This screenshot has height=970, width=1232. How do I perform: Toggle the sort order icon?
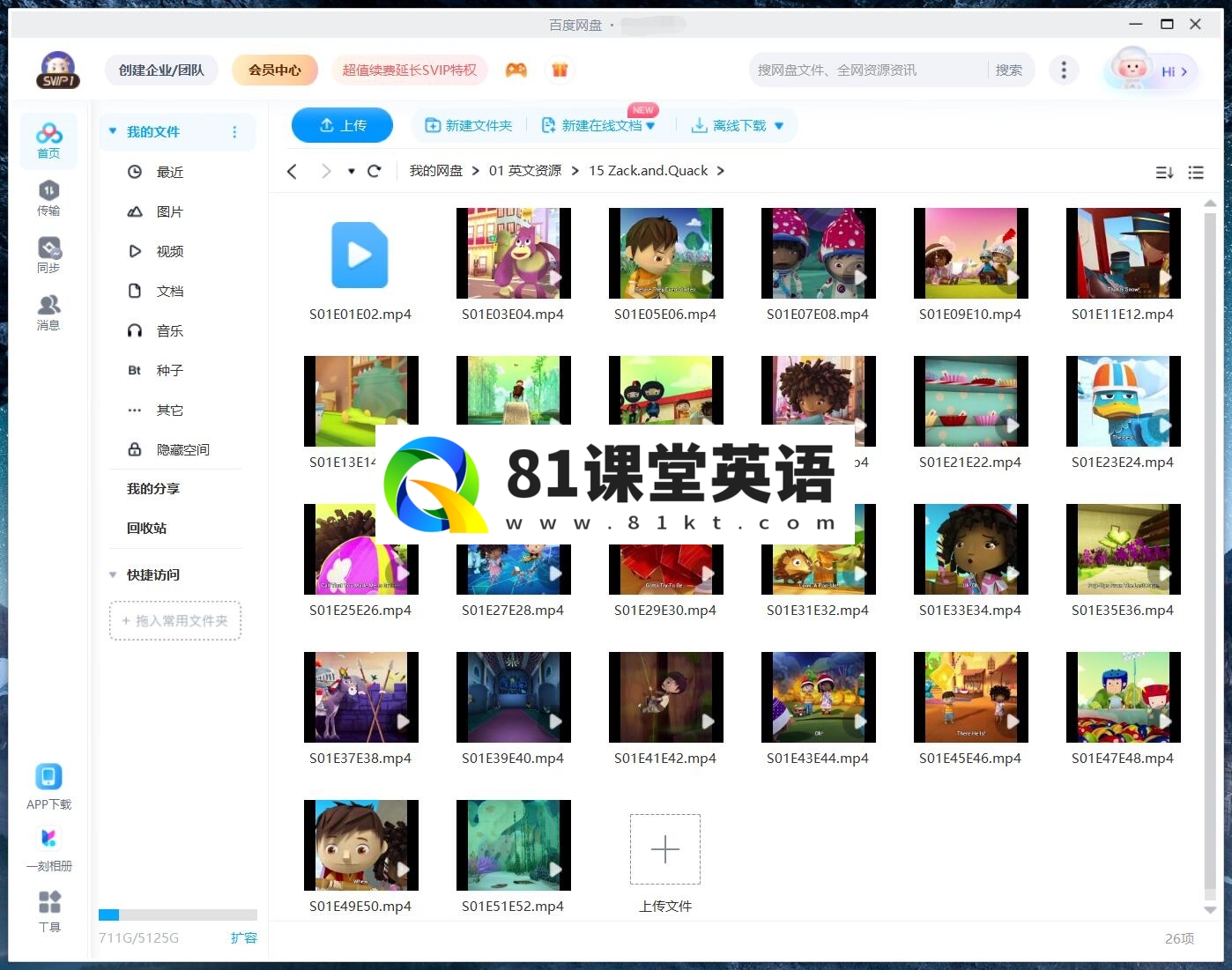1164,173
